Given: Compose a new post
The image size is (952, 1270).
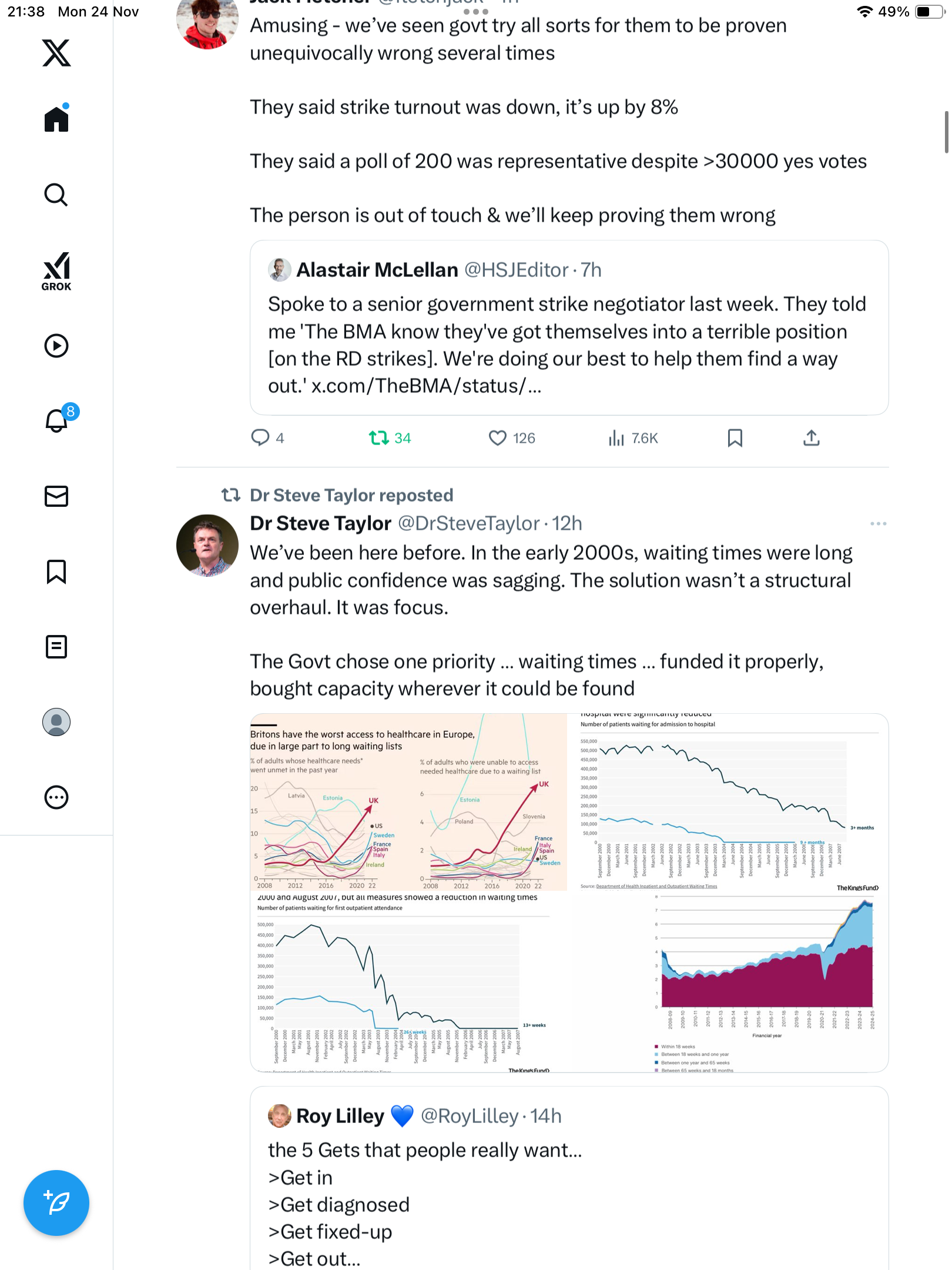Looking at the screenshot, I should point(56,1203).
